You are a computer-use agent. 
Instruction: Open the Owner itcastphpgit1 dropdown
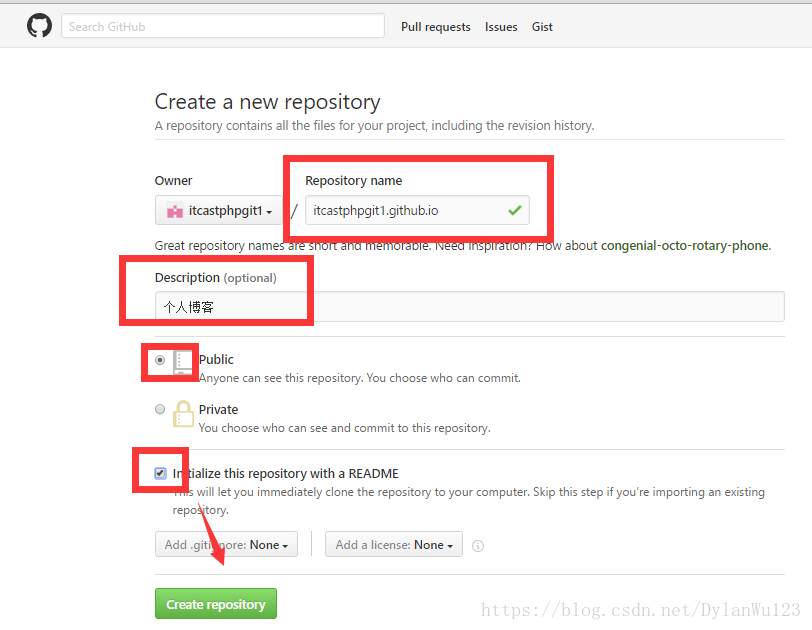click(x=219, y=210)
